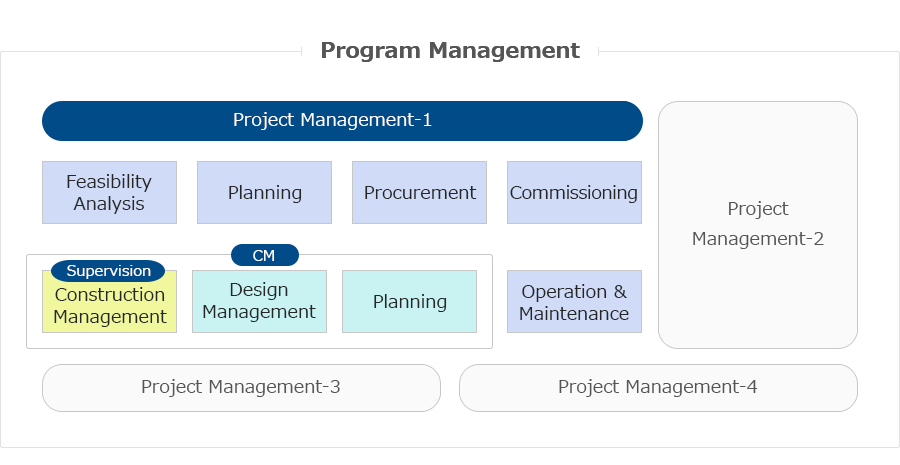Screen dimensions: 900x465
Task: Click the Program Management title
Action: pyautogui.click(x=450, y=51)
